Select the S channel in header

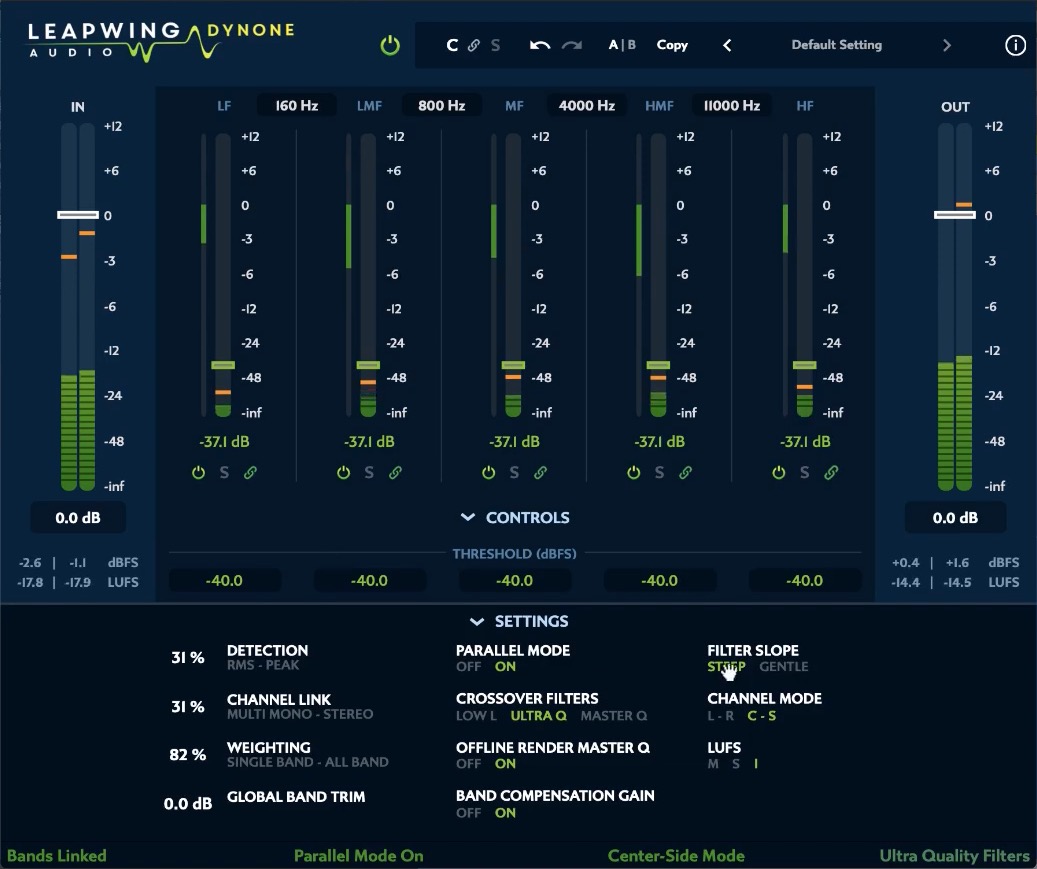(495, 45)
